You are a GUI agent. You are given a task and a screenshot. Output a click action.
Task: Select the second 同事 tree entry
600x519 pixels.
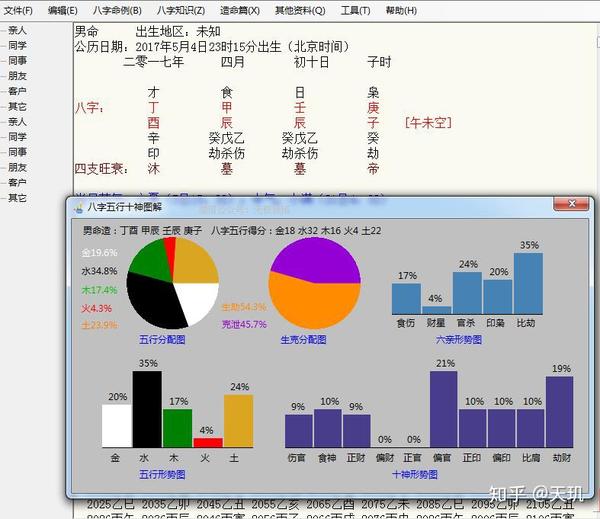[17, 152]
